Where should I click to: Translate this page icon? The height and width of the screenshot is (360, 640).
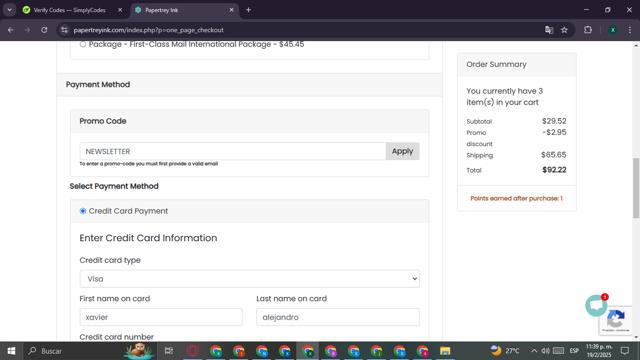(549, 30)
